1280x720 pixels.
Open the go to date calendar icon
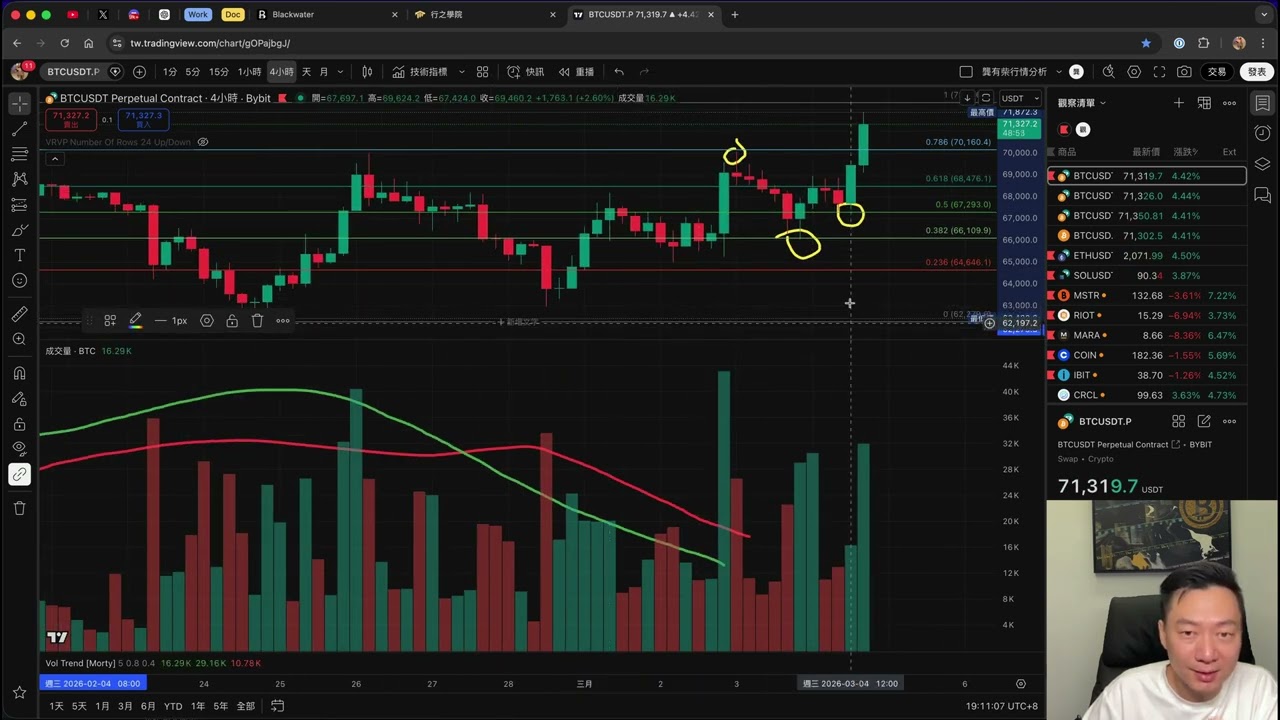(278, 706)
